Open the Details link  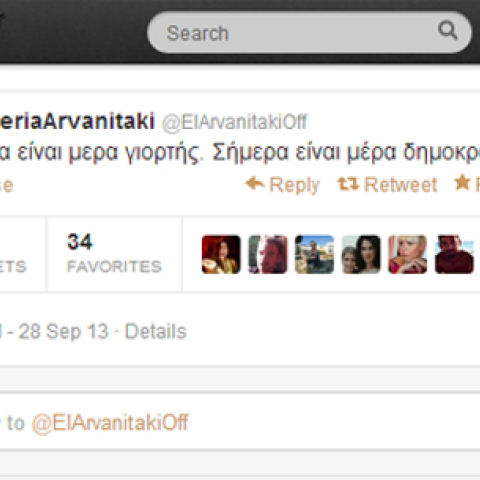[155, 332]
